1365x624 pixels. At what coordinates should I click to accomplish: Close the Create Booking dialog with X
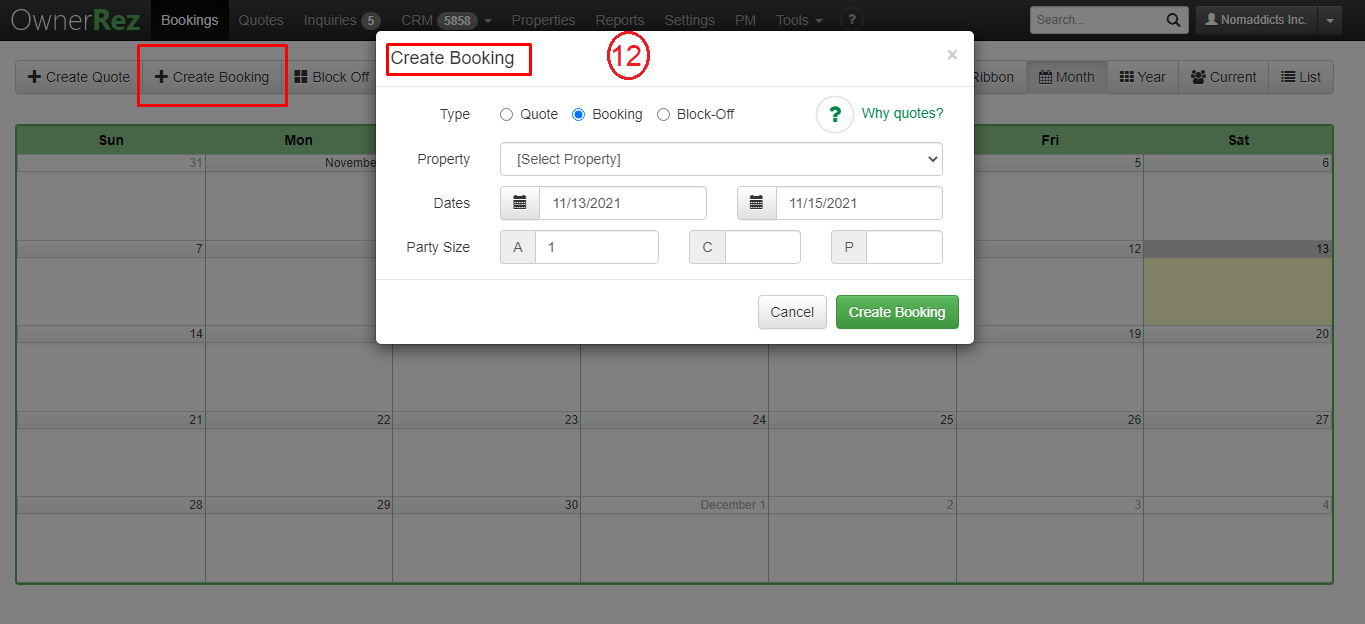(952, 55)
